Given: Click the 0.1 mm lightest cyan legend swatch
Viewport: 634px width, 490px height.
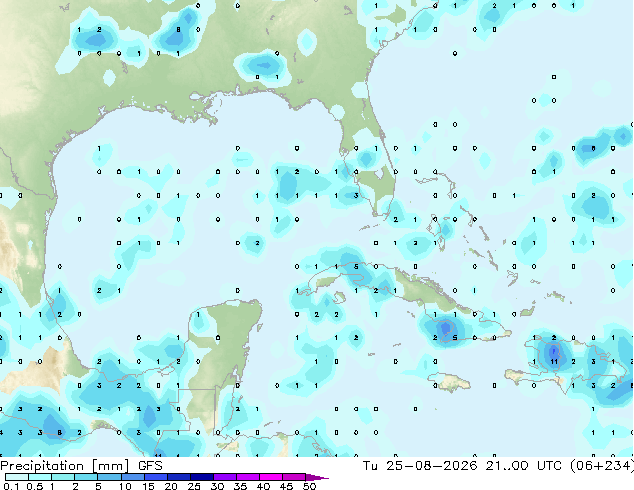Looking at the screenshot, I should click(x=17, y=477).
